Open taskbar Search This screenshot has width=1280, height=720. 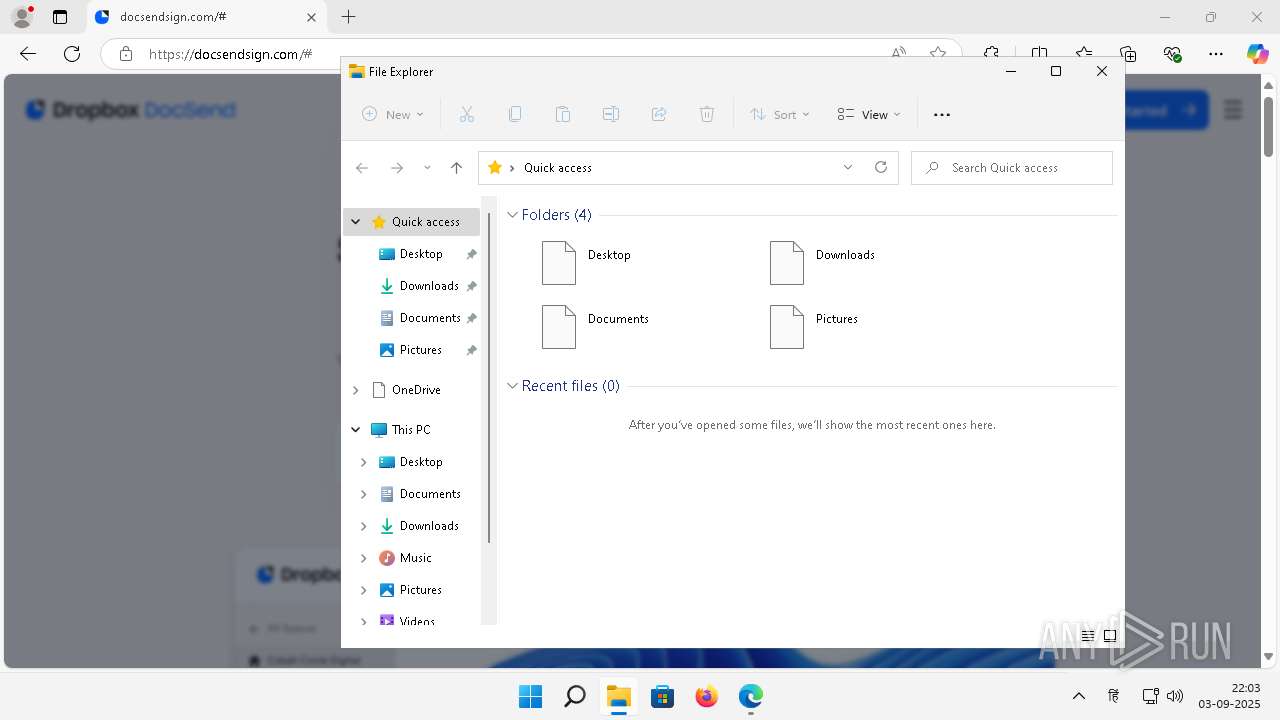pos(575,696)
